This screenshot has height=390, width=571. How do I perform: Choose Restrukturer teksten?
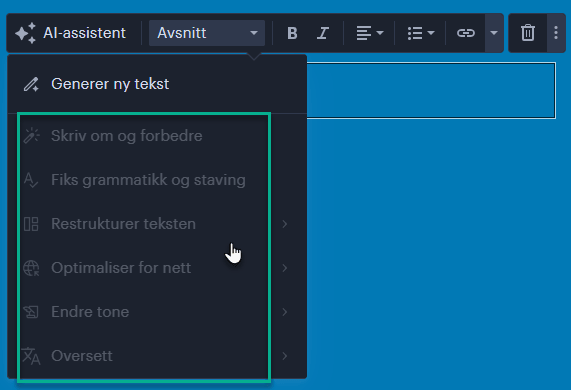click(157, 224)
